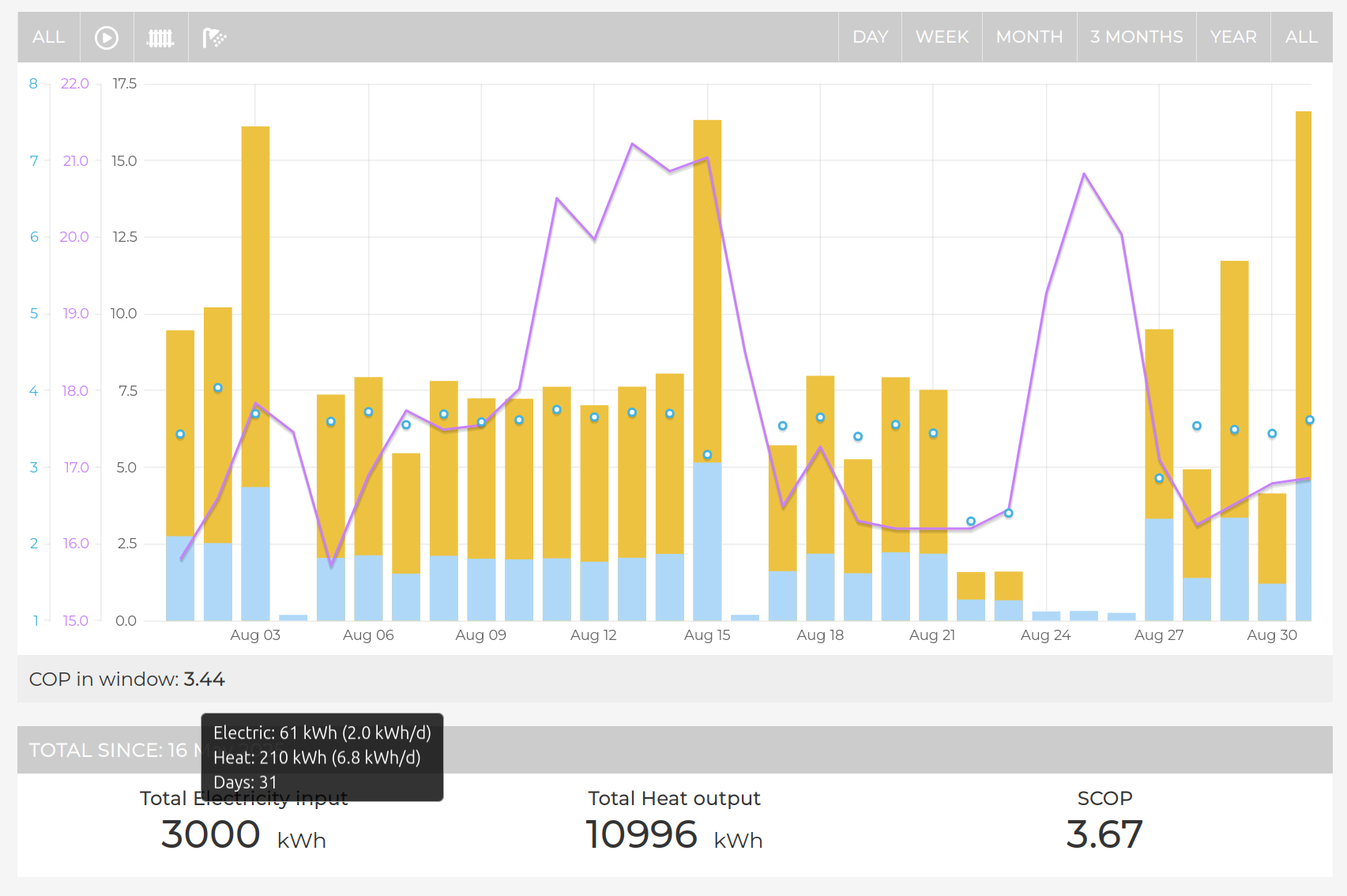
Task: Click the SCOP 3.67 value
Action: tap(1104, 835)
